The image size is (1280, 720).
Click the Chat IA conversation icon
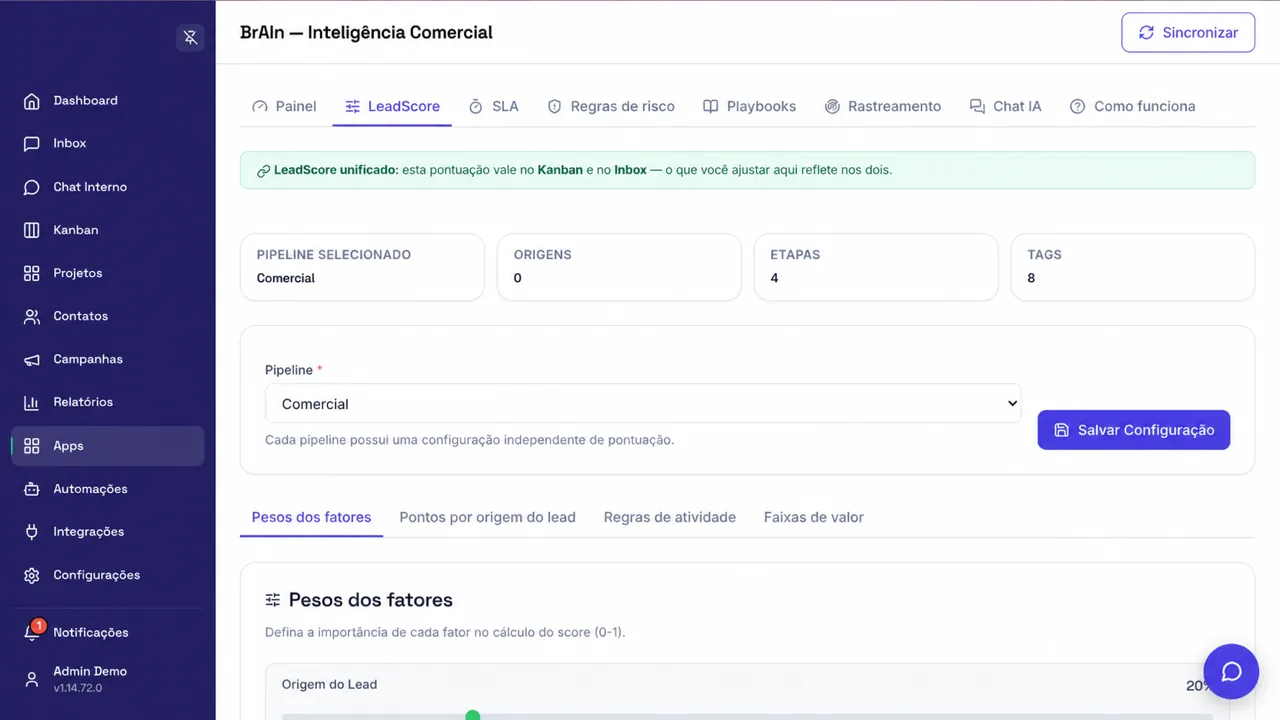pos(977,106)
